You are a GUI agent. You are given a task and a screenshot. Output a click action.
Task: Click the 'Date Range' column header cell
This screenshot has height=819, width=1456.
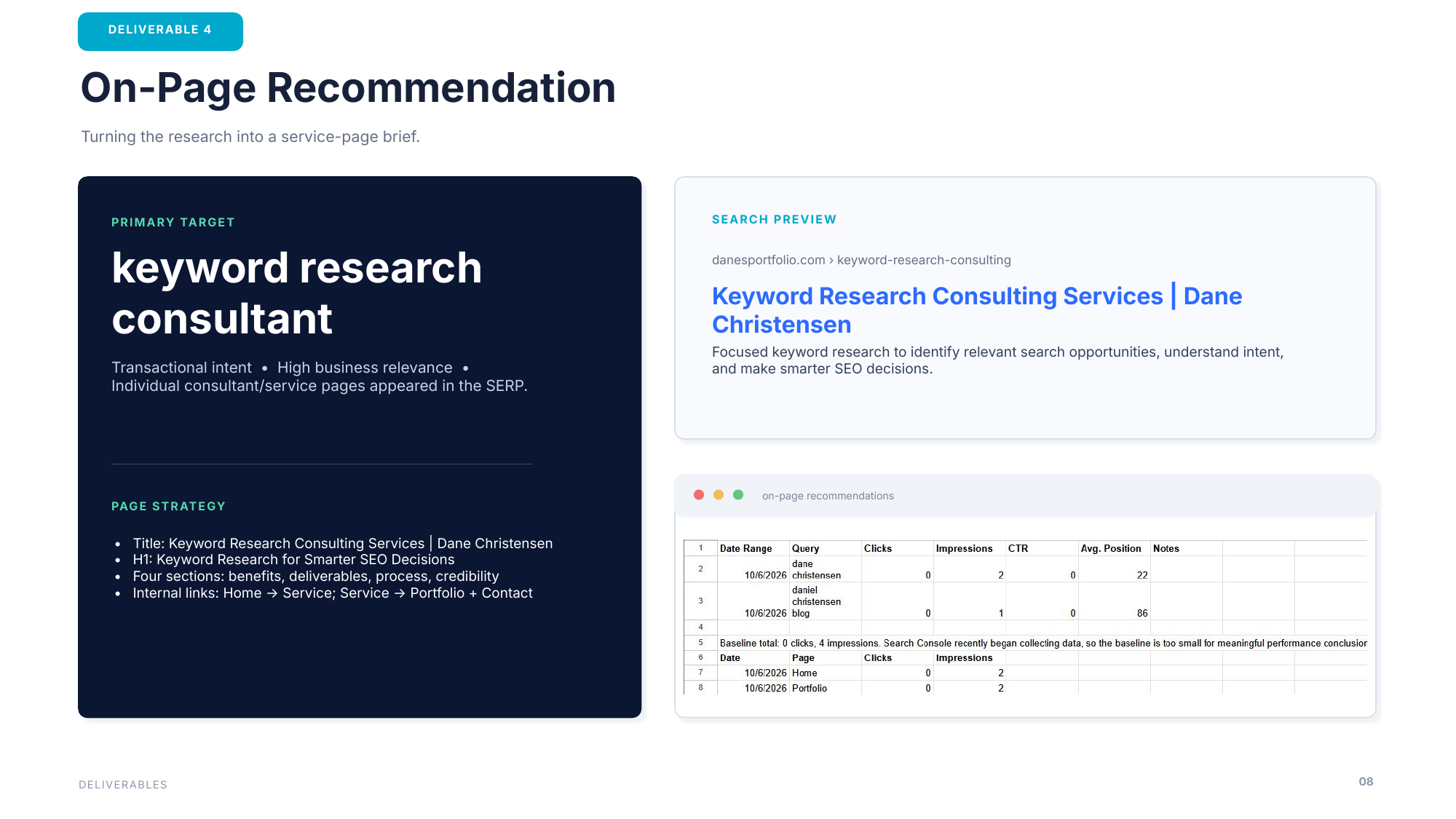coord(753,548)
